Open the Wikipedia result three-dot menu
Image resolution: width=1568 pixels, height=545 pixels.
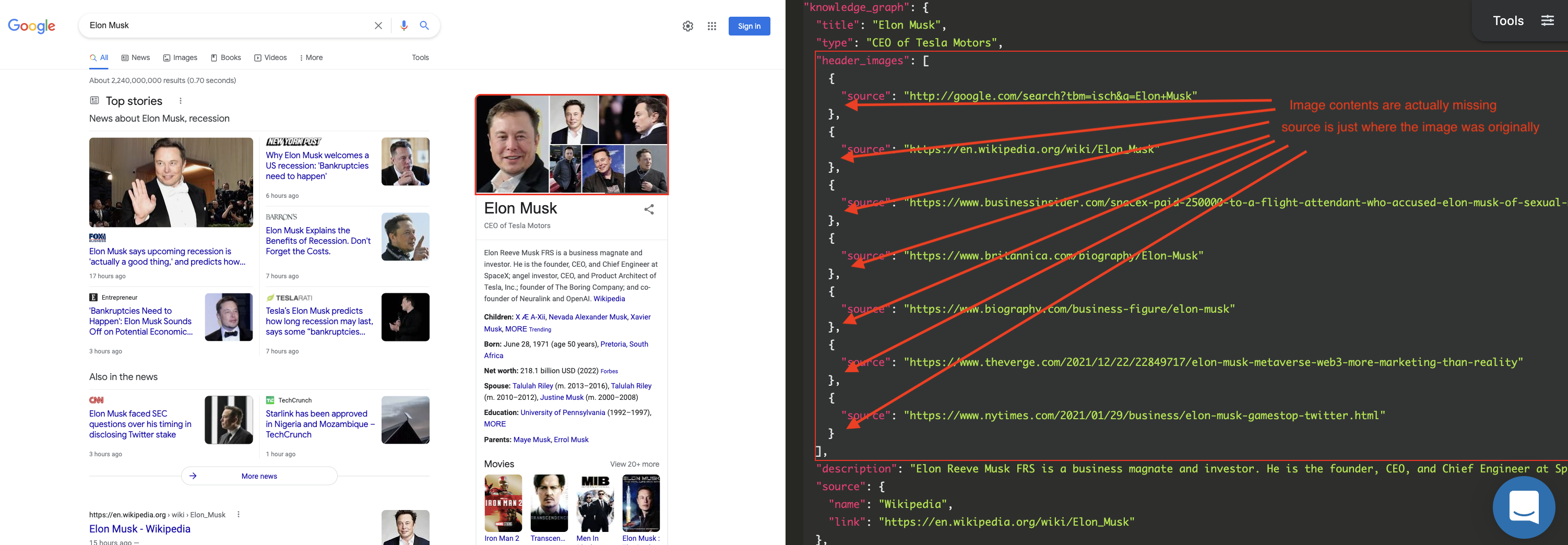(x=238, y=515)
